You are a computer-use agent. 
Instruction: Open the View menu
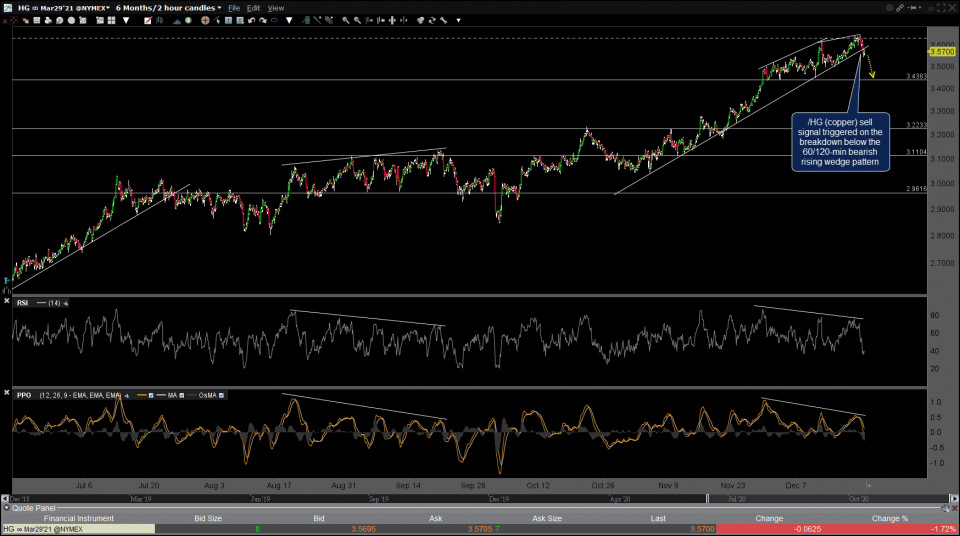pos(276,7)
